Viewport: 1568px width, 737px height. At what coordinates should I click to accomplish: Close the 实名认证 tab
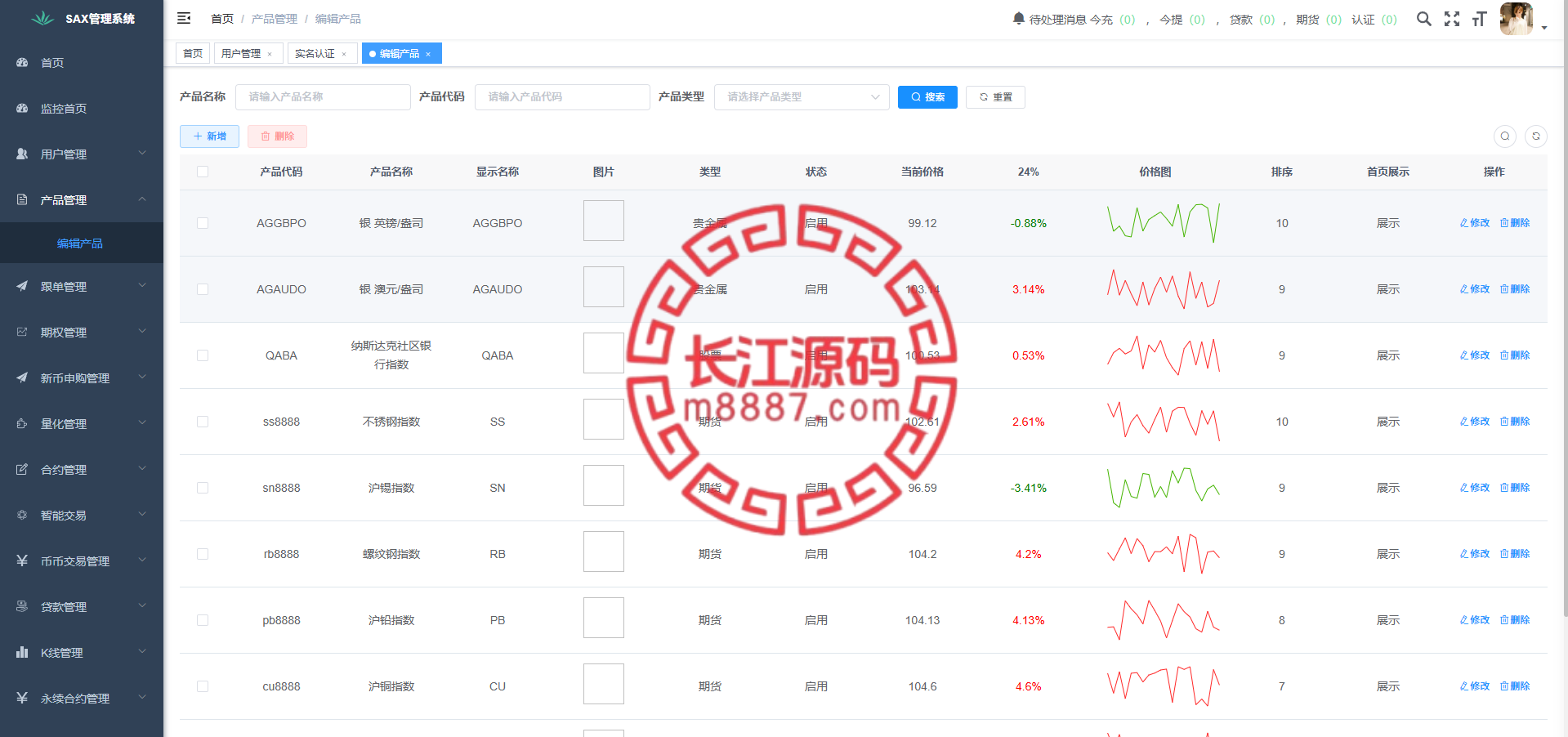[x=344, y=54]
